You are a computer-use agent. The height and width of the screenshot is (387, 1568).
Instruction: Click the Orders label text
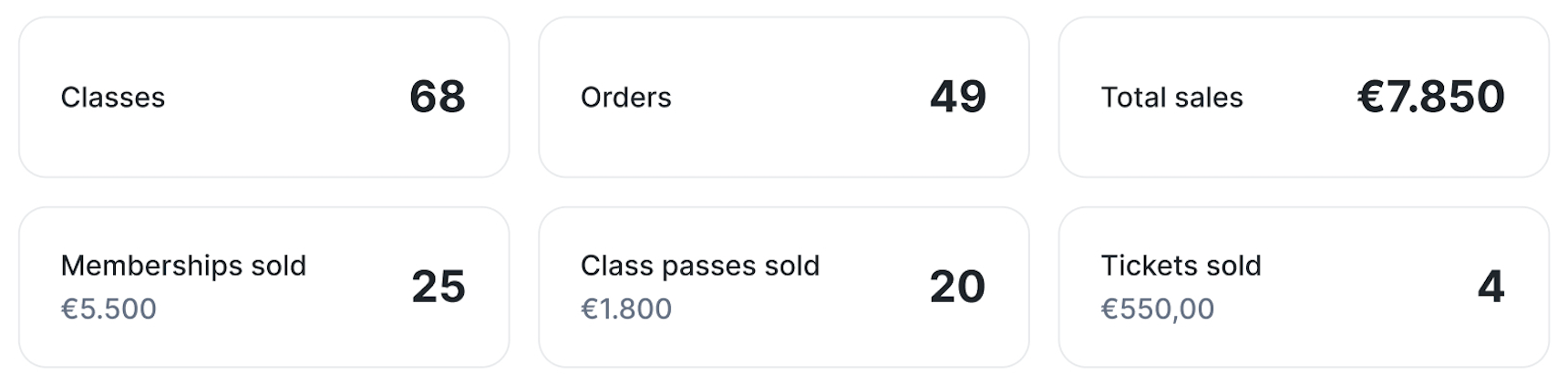(x=625, y=98)
